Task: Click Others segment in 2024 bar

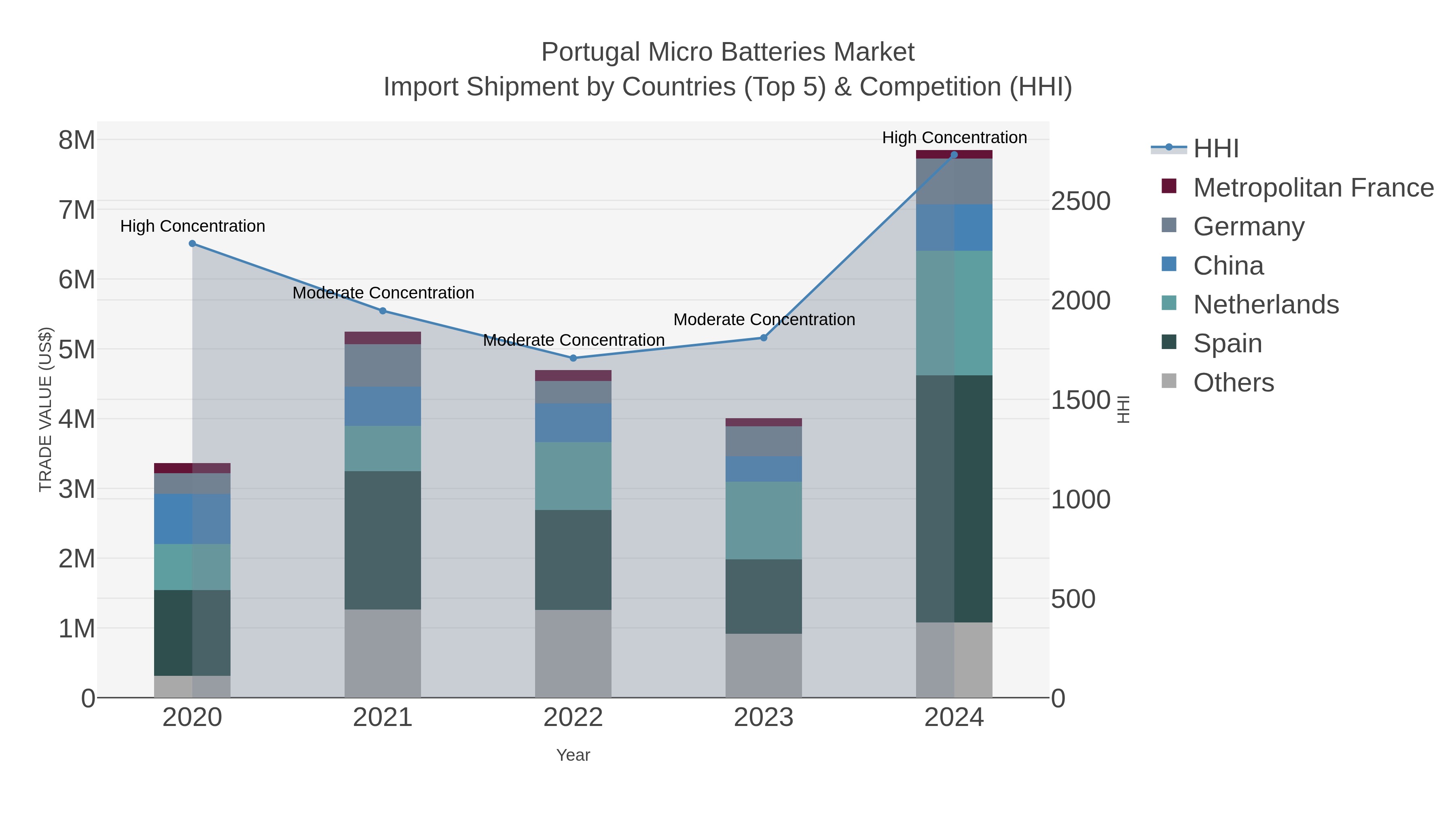Action: (954, 660)
